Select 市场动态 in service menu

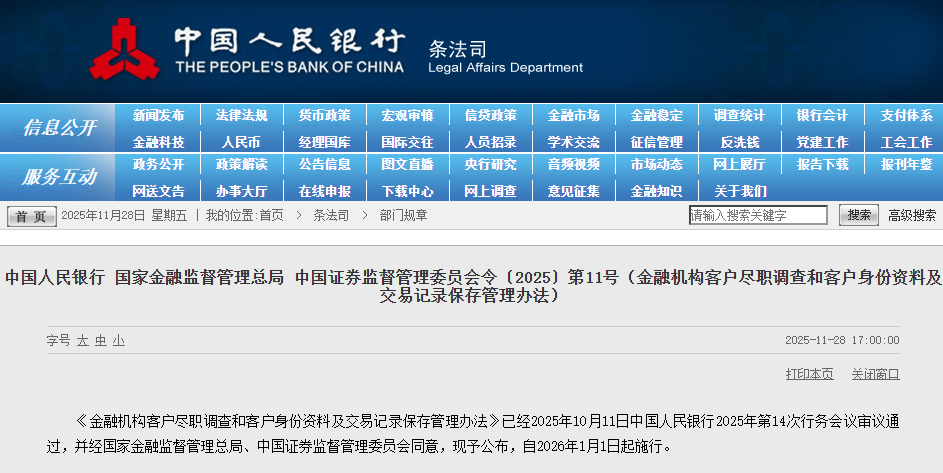[x=656, y=164]
